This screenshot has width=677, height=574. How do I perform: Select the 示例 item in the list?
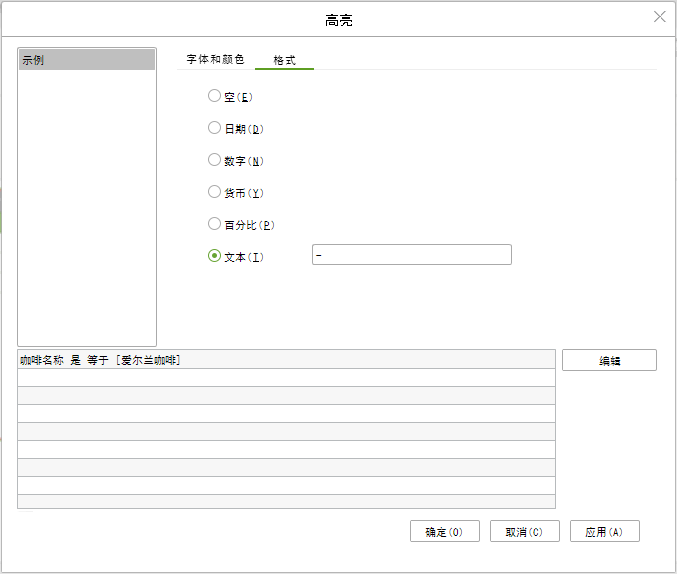tap(87, 61)
